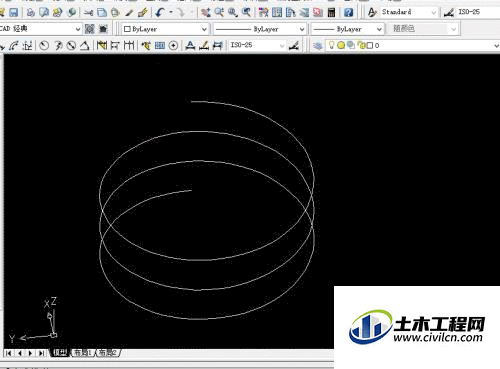The height and width of the screenshot is (369, 500).
Task: Click the Text Style icon beside Standard
Action: click(372, 13)
